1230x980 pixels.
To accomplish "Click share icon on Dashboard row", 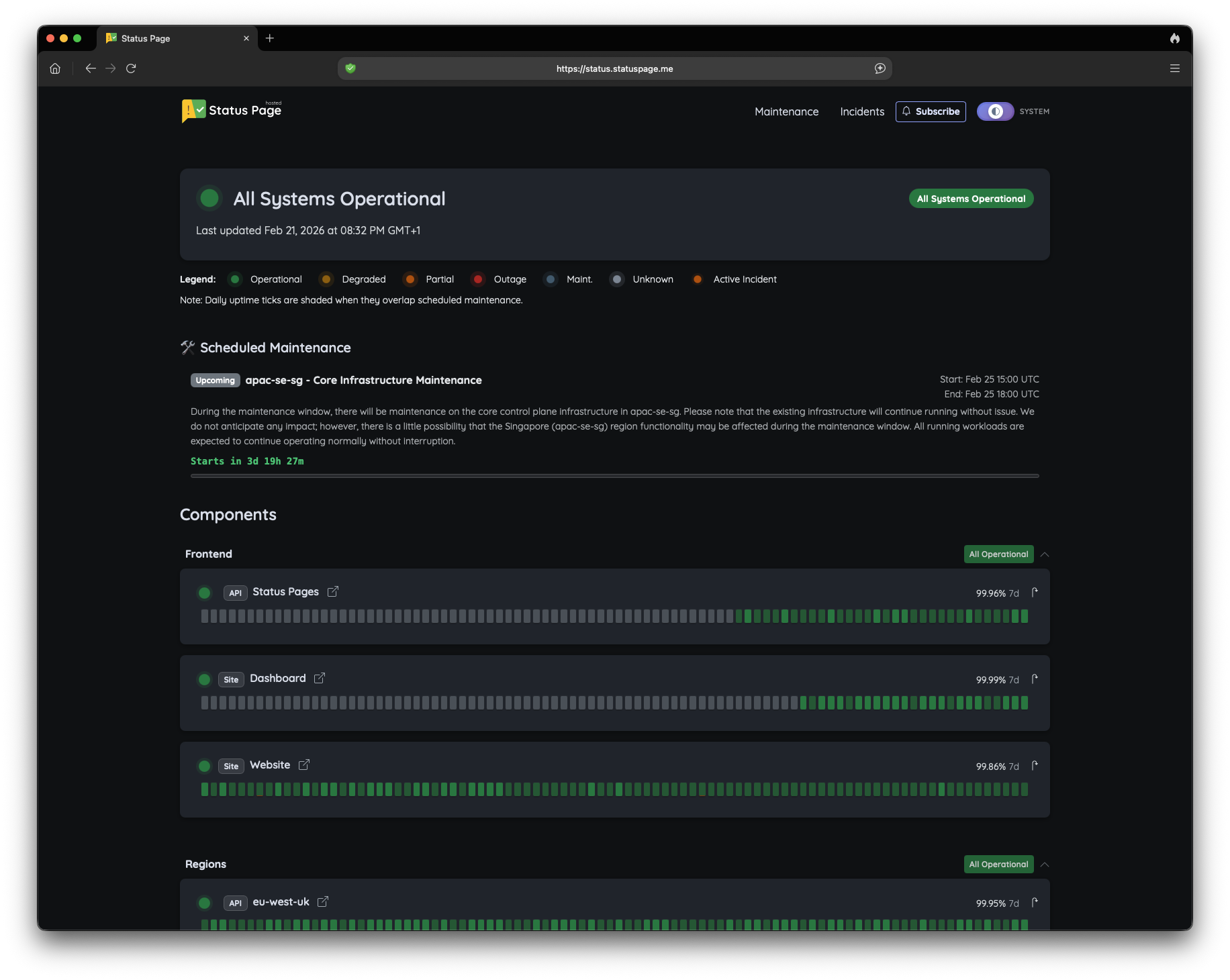I will (x=1035, y=679).
